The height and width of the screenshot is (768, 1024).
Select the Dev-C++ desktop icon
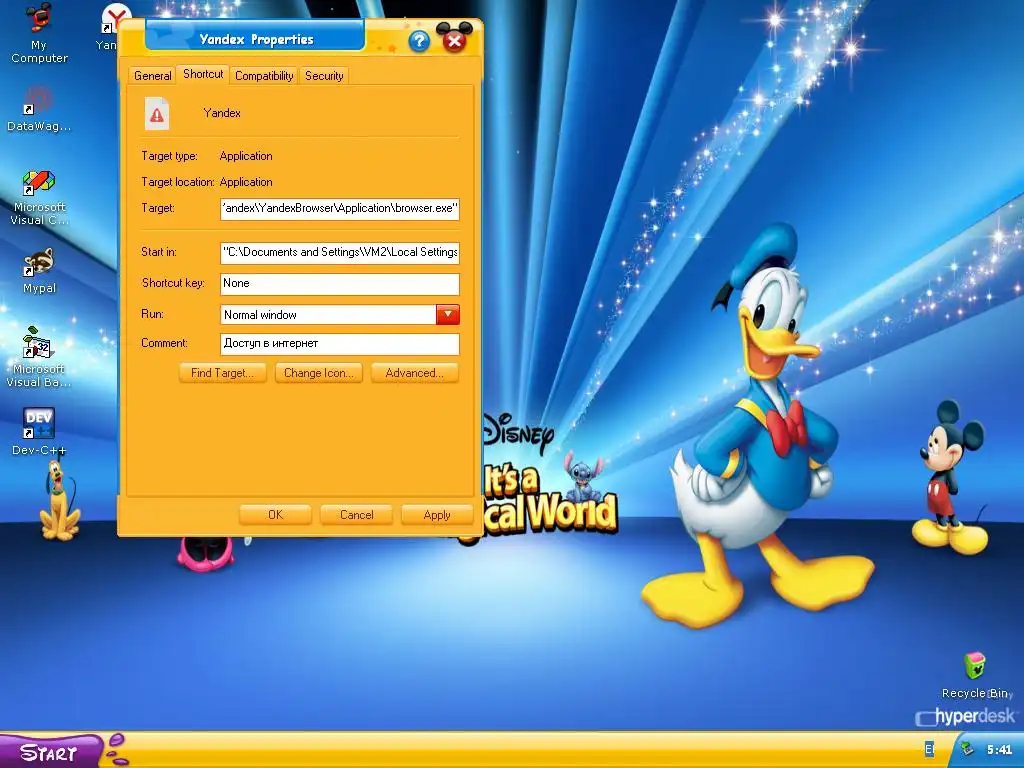pos(39,432)
